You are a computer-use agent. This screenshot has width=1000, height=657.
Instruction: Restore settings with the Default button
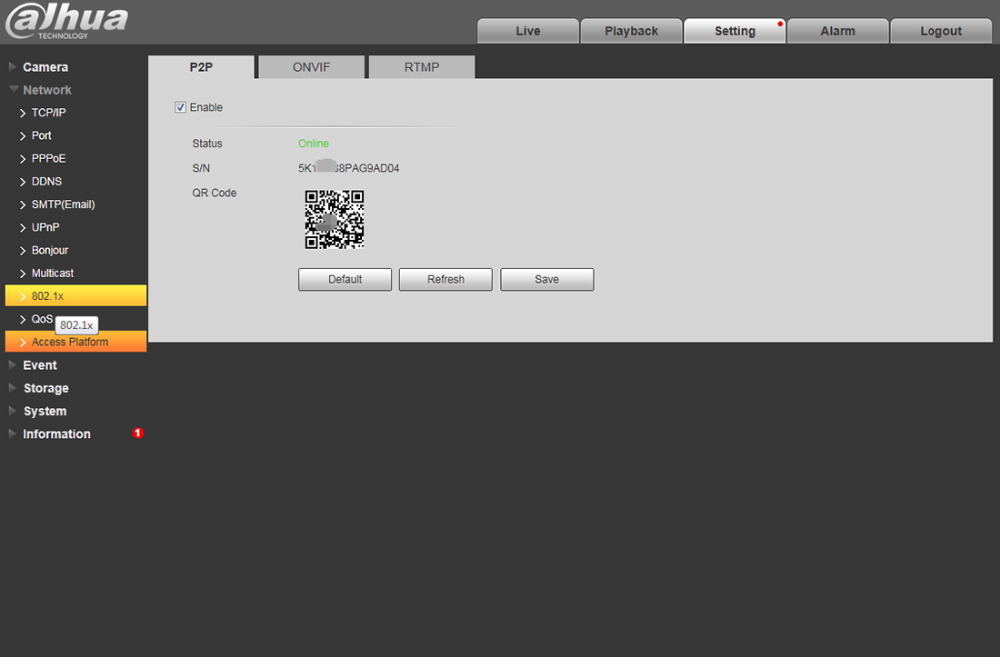pyautogui.click(x=345, y=279)
